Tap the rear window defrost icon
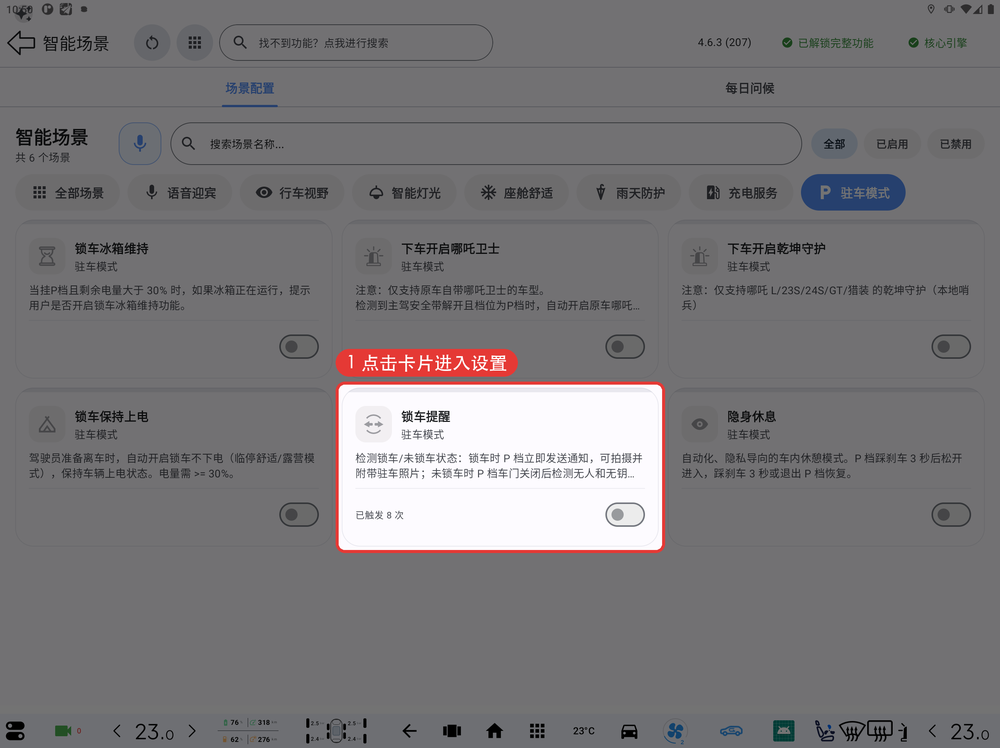 879,731
